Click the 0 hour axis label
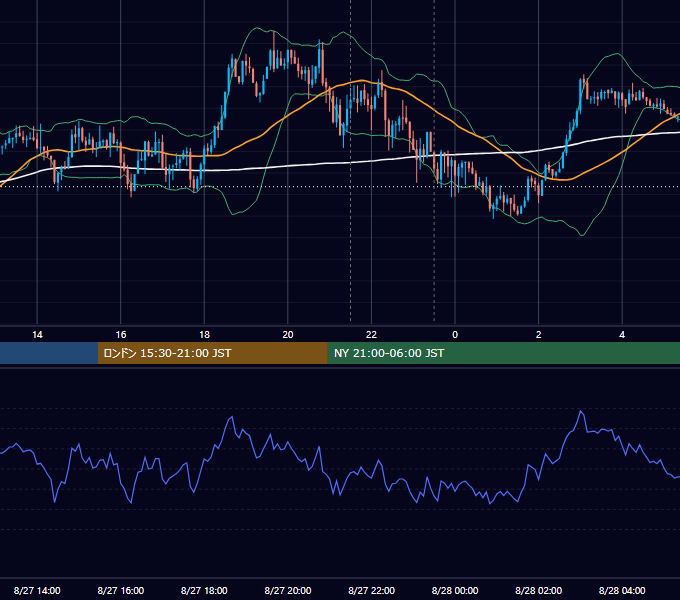Screen dimensions: 680x600 (455, 335)
